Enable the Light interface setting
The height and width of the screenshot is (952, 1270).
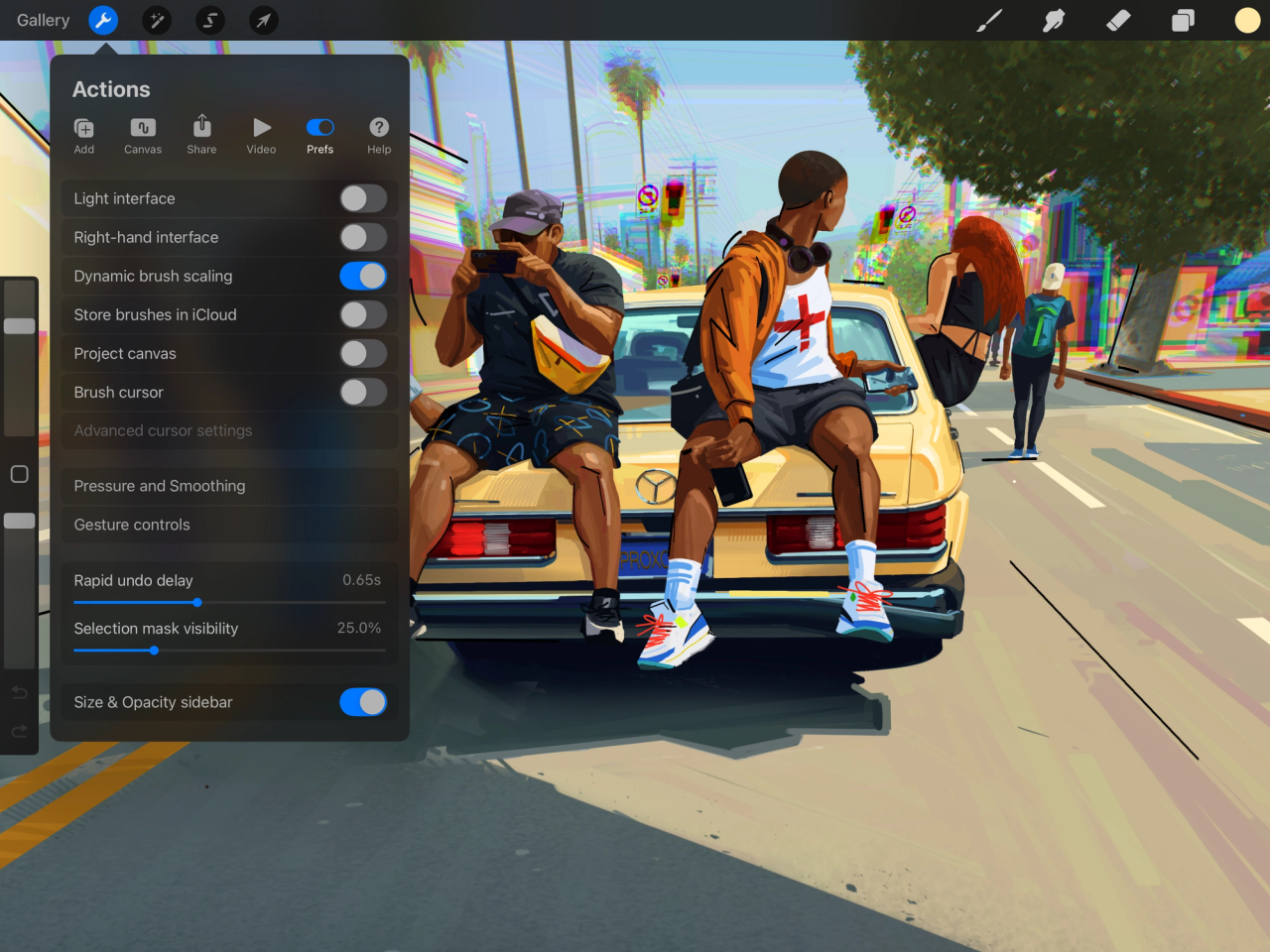[363, 198]
